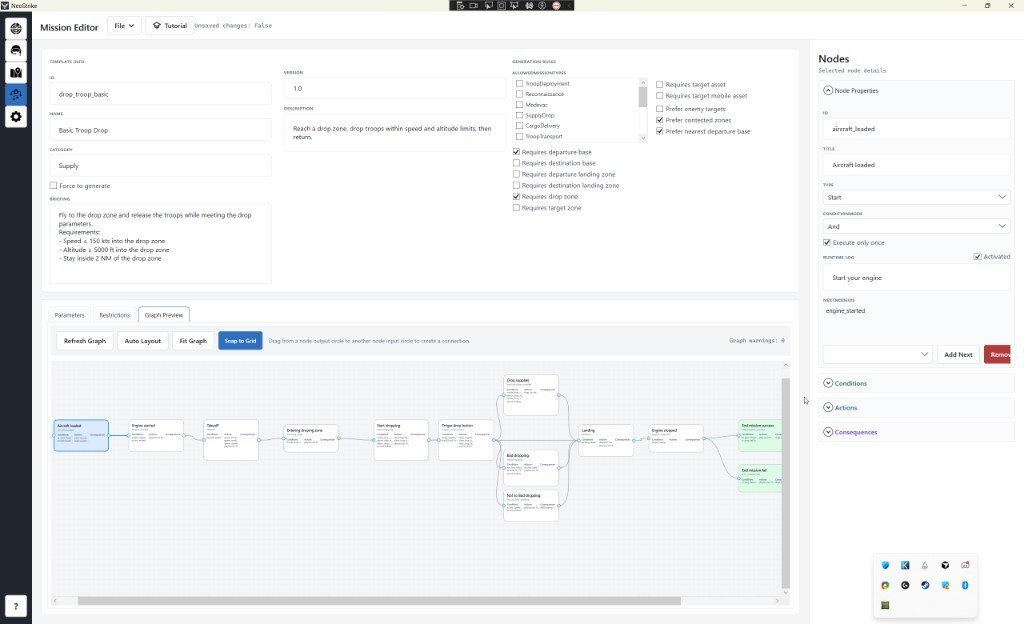Open the red-badged tray icon
This screenshot has width=1024, height=624.
[x=965, y=565]
